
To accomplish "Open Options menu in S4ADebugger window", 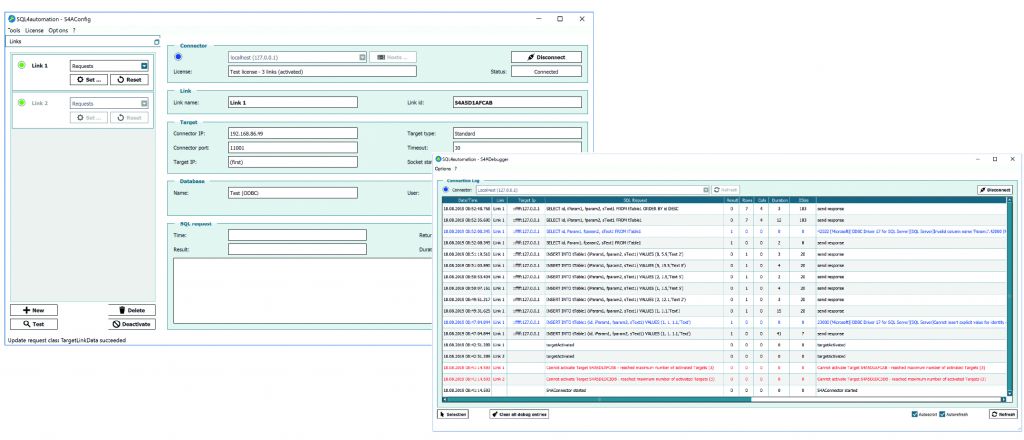I will 443,168.
